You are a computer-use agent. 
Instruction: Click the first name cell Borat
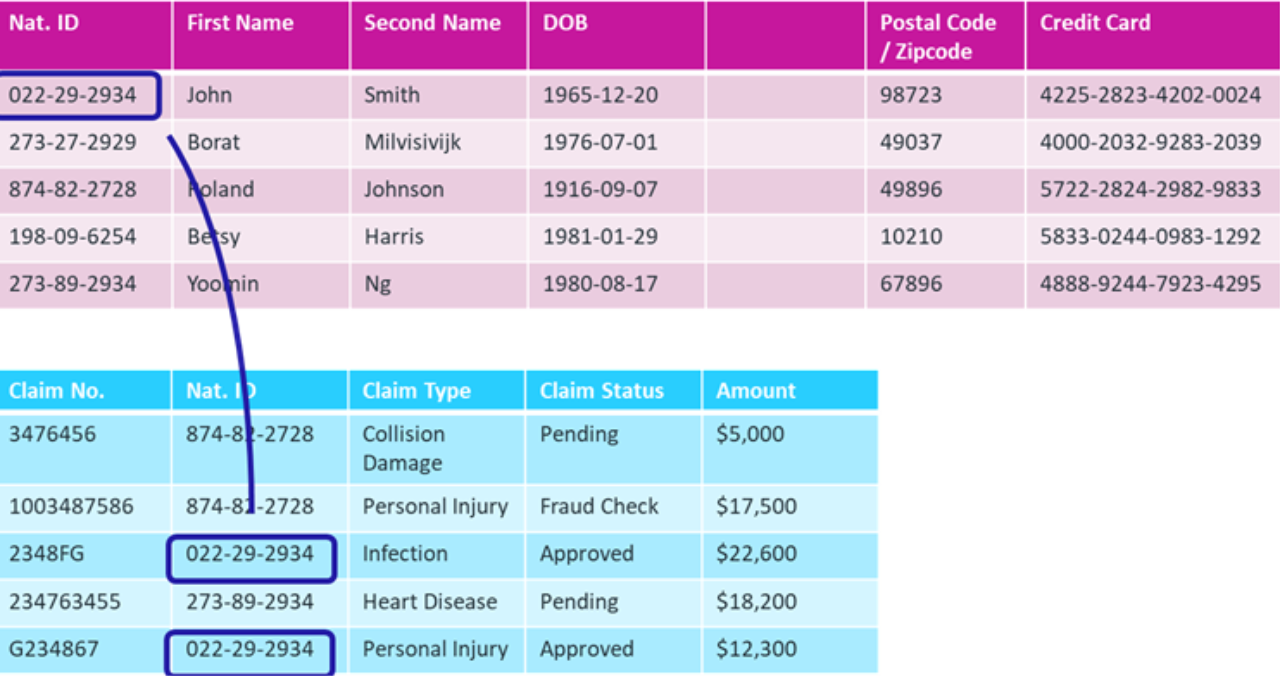point(214,142)
